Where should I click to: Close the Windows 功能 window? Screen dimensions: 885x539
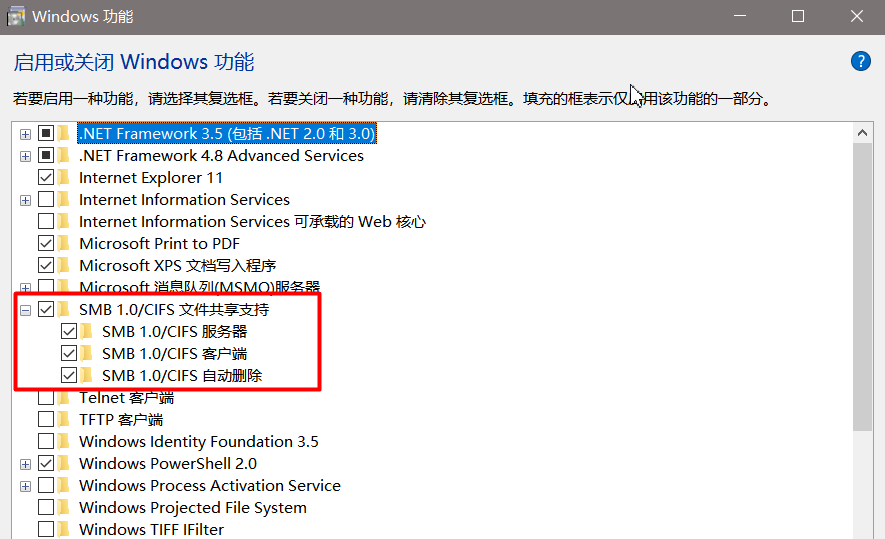pyautogui.click(x=857, y=16)
